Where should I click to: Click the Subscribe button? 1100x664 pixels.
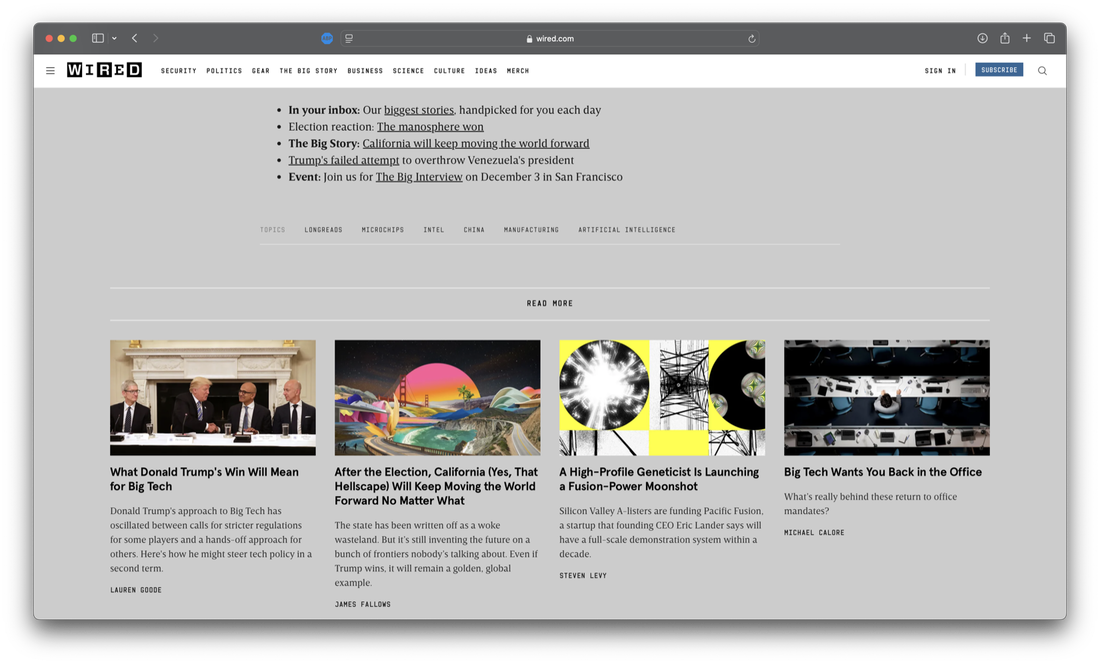(999, 70)
